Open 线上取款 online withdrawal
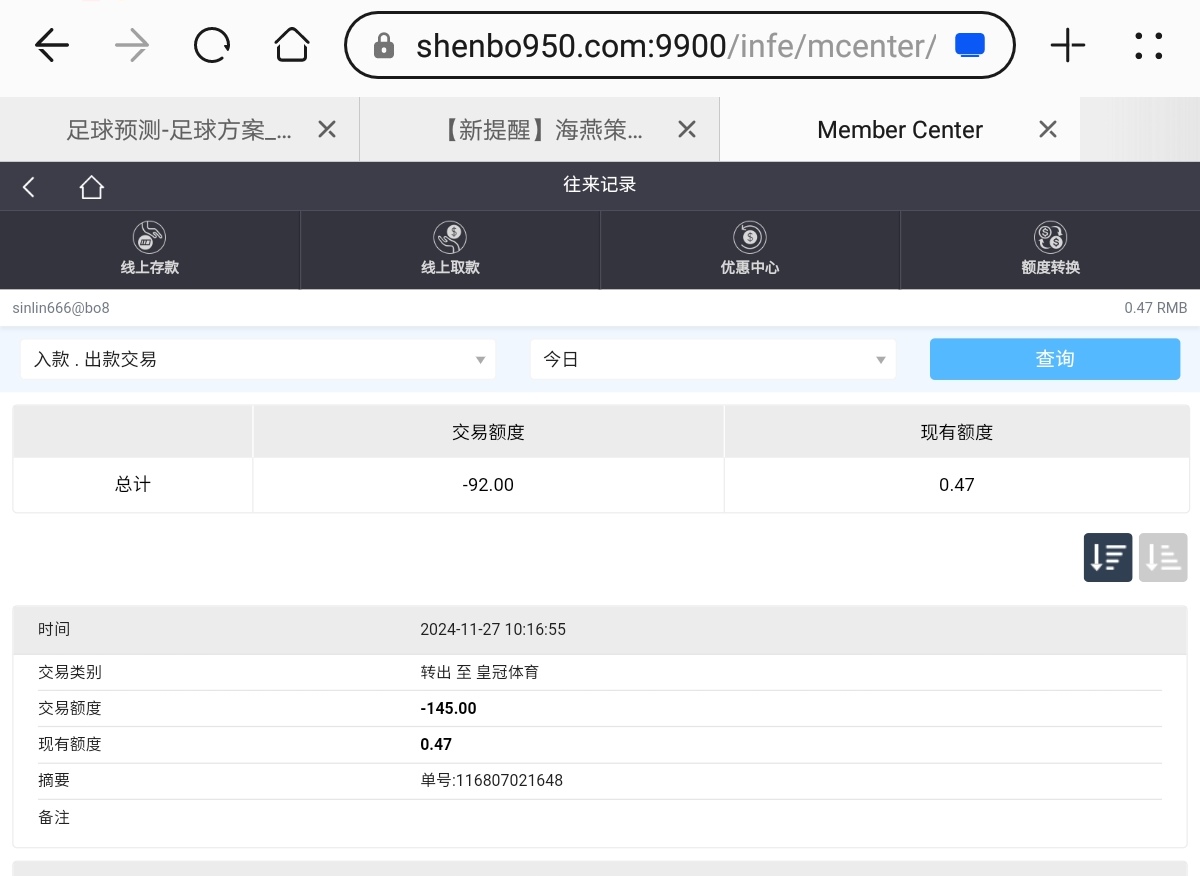The image size is (1200, 876). [450, 249]
